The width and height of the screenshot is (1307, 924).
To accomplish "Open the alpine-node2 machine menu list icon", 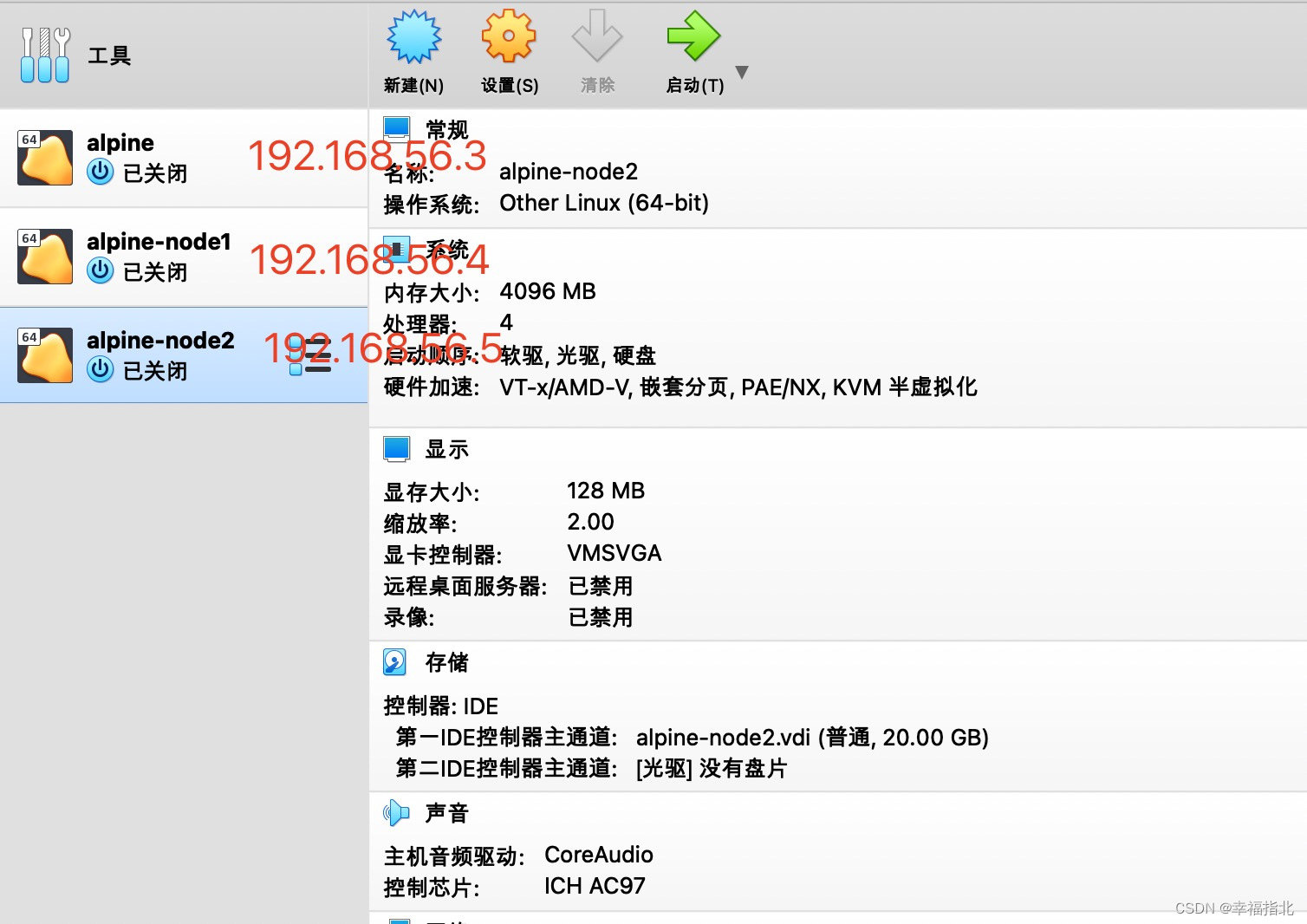I will click(310, 355).
